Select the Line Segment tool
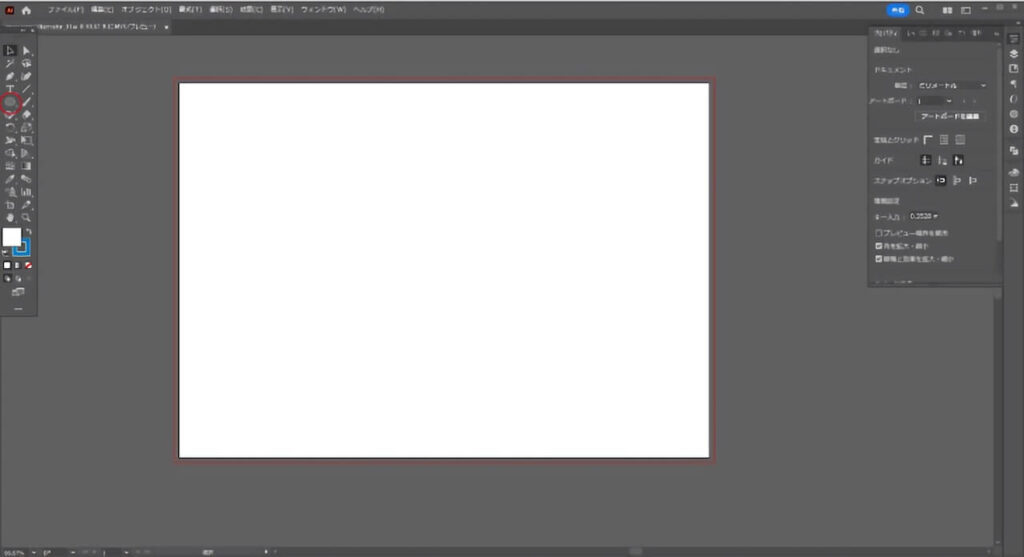 (x=26, y=89)
